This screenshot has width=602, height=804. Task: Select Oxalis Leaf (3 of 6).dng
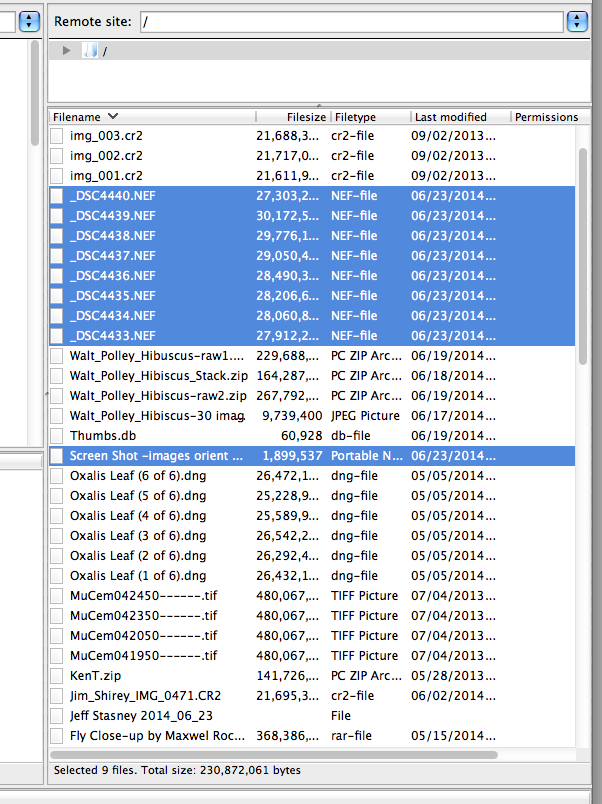click(312, 536)
